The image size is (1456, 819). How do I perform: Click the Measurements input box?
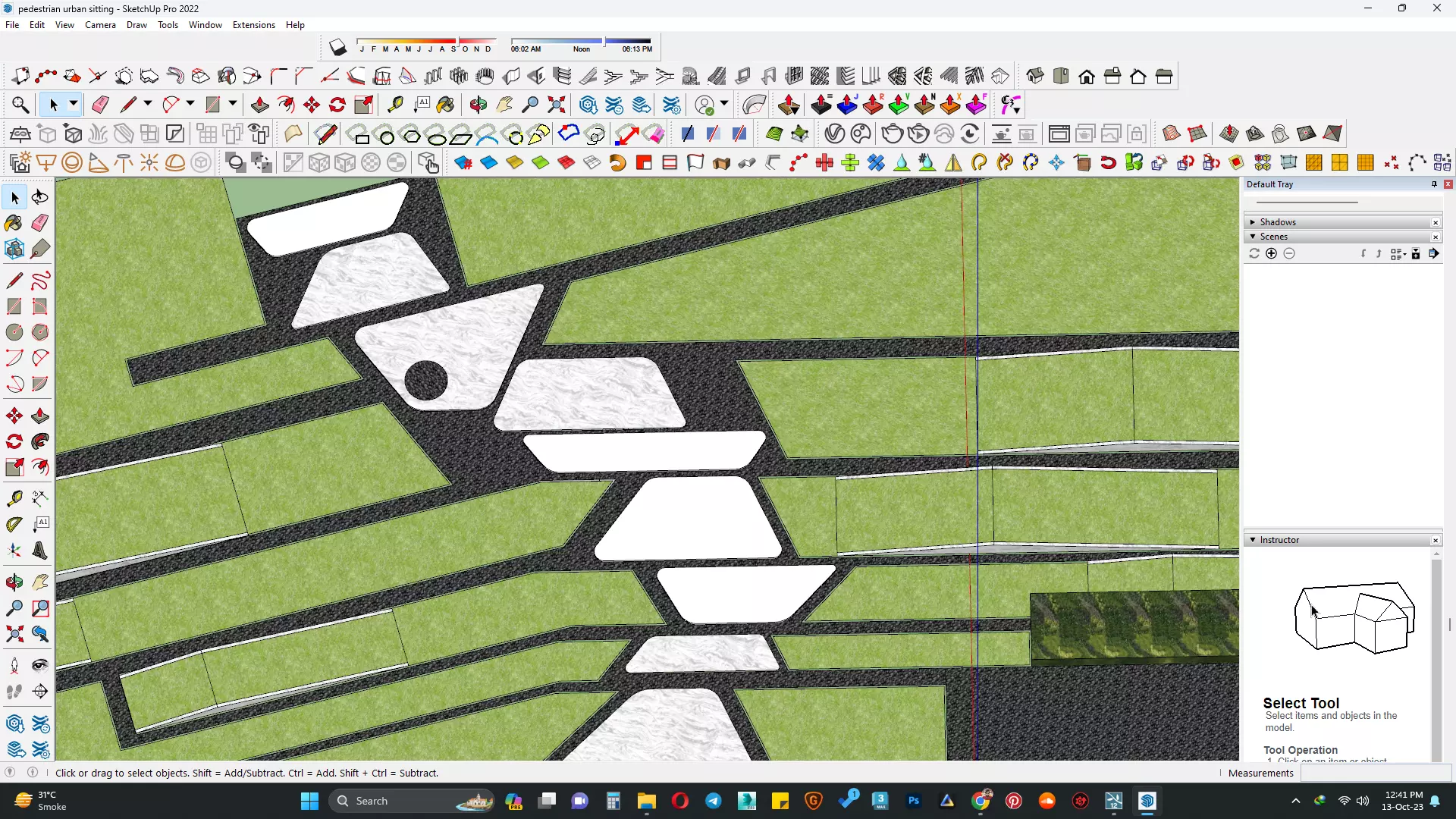[1375, 773]
